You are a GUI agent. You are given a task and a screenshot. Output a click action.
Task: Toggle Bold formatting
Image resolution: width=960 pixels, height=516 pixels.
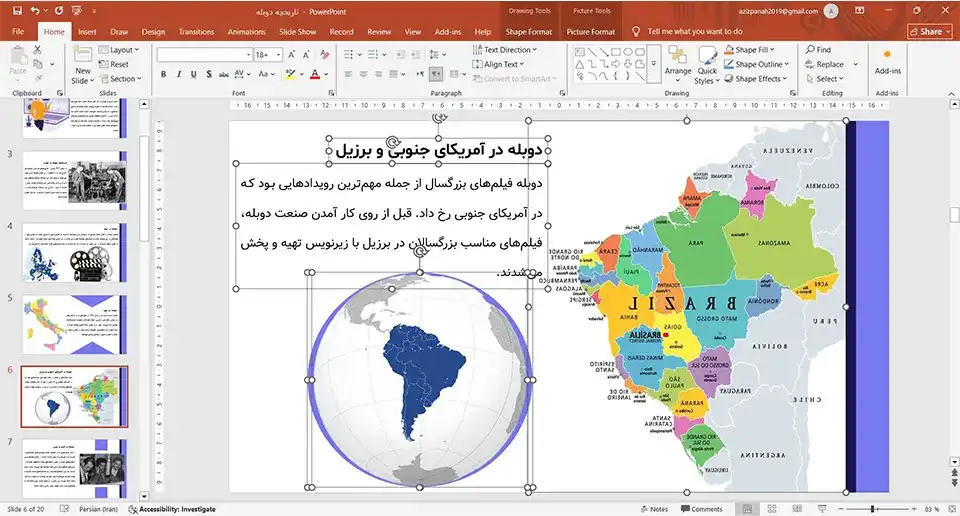[x=163, y=74]
